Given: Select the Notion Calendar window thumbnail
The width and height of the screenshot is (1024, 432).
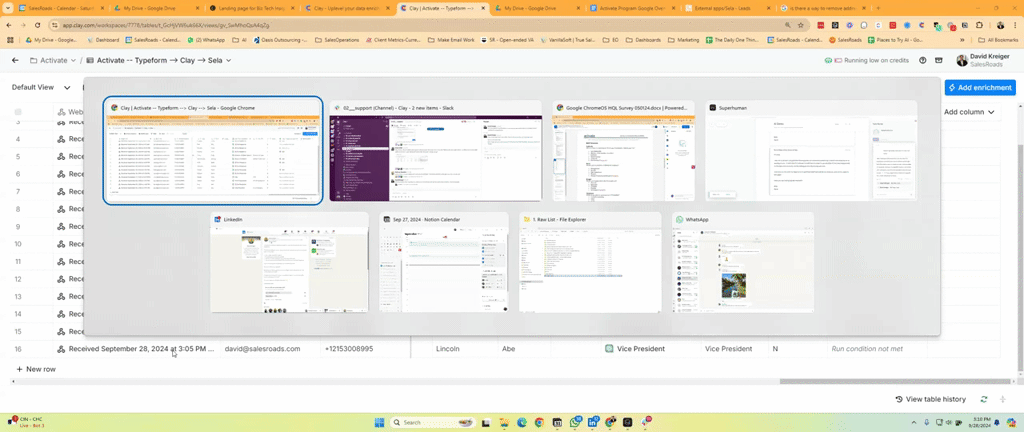Looking at the screenshot, I should (443, 262).
